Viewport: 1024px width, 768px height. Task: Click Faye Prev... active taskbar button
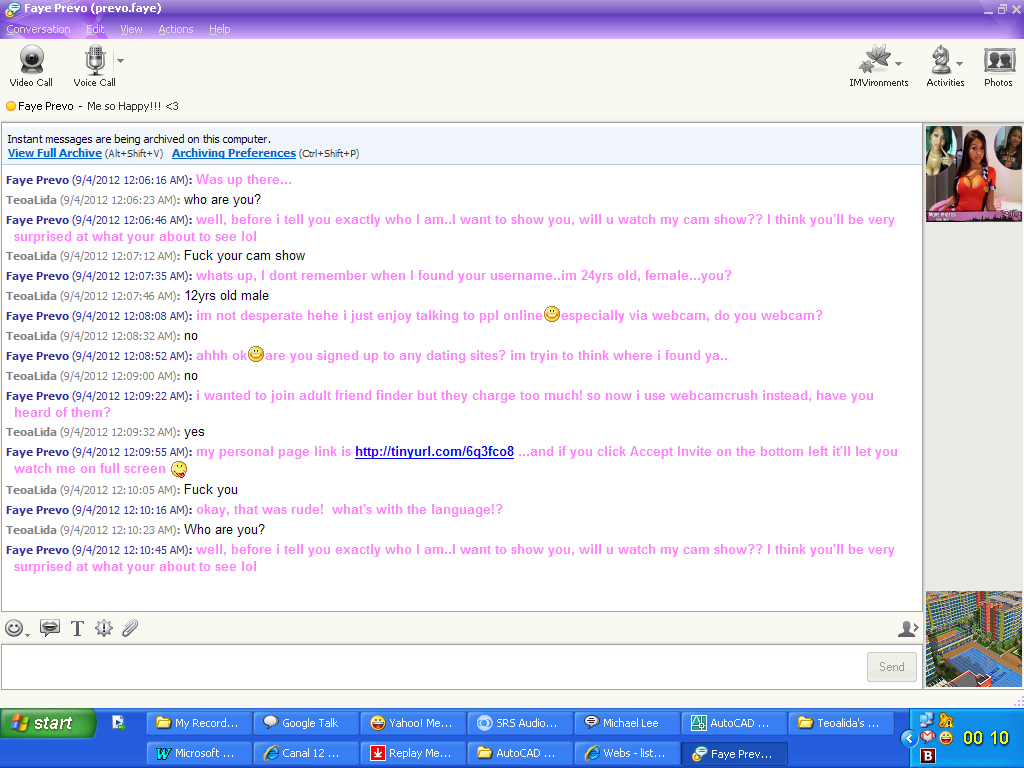[734, 753]
